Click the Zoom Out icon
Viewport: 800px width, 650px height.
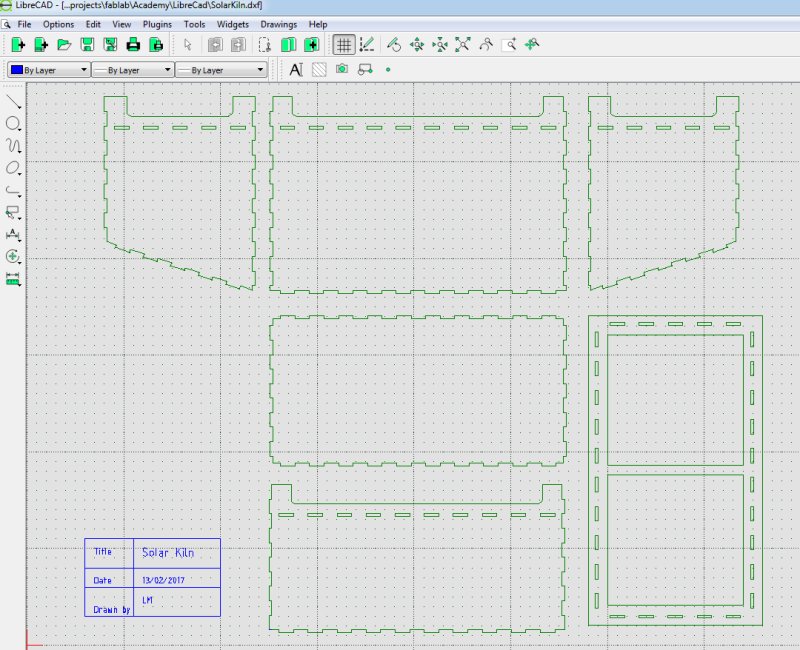pyautogui.click(x=440, y=45)
